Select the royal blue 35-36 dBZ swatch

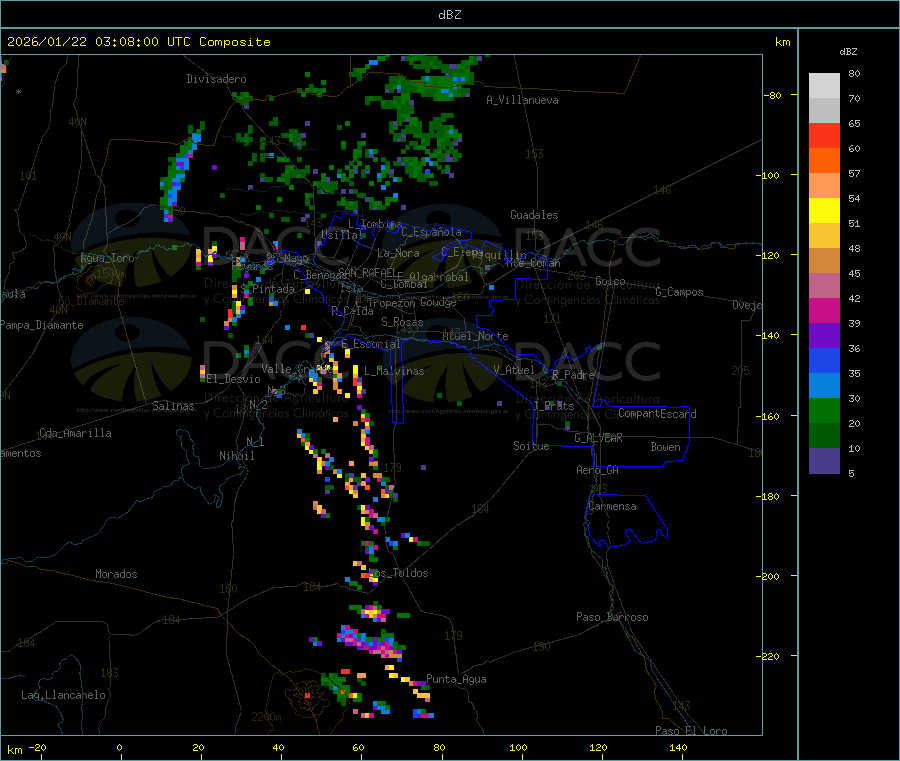coord(824,360)
